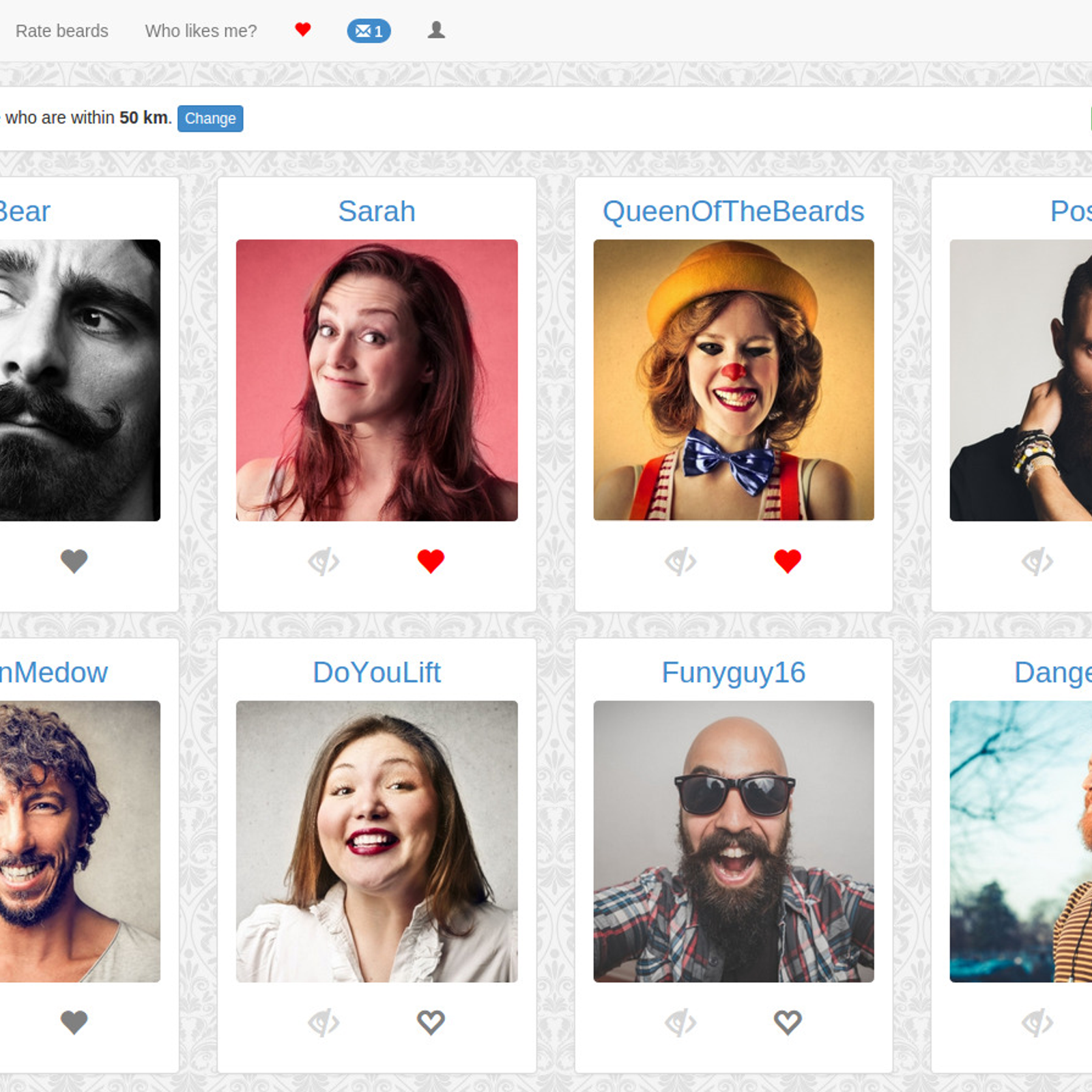View the black-and-white mustache photo

point(80,380)
